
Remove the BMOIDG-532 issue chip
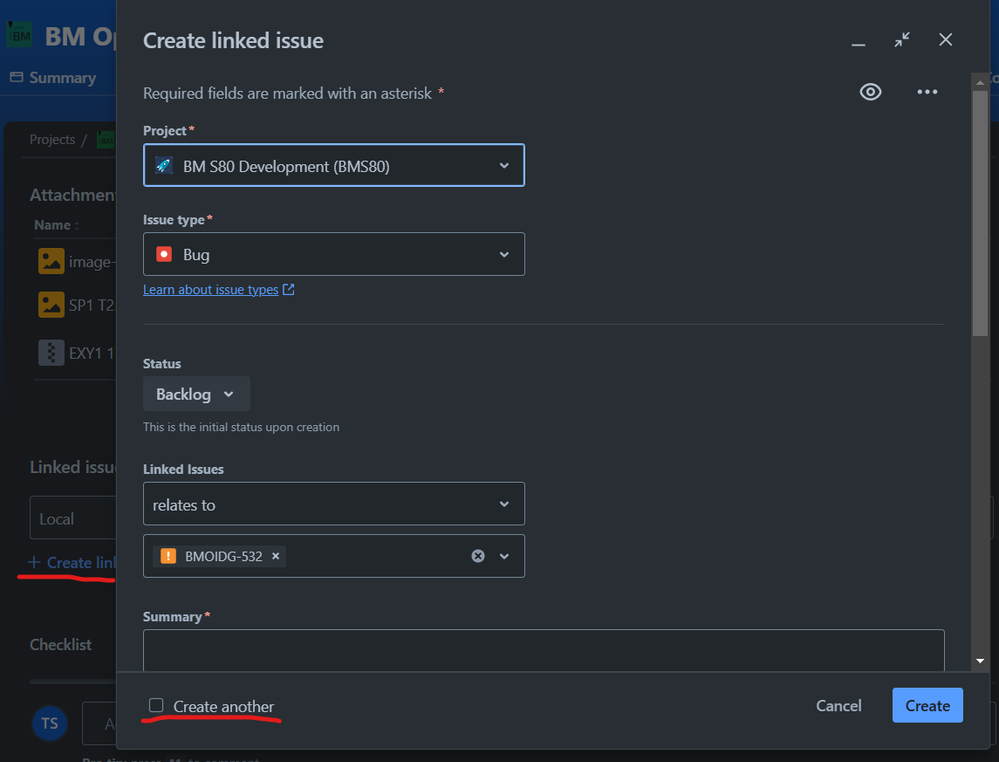[x=275, y=555]
